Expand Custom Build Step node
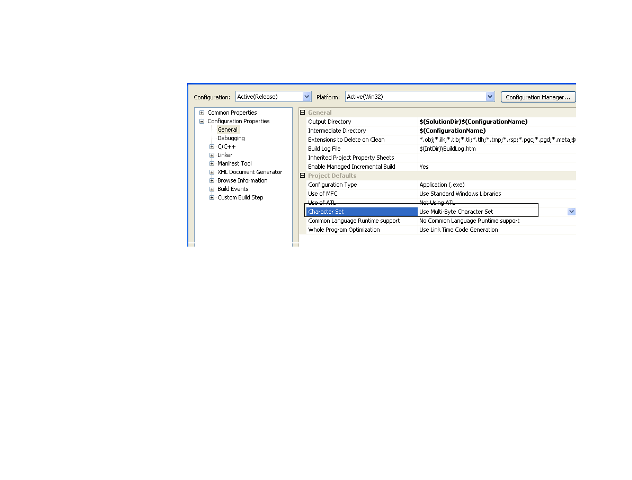 [212, 197]
